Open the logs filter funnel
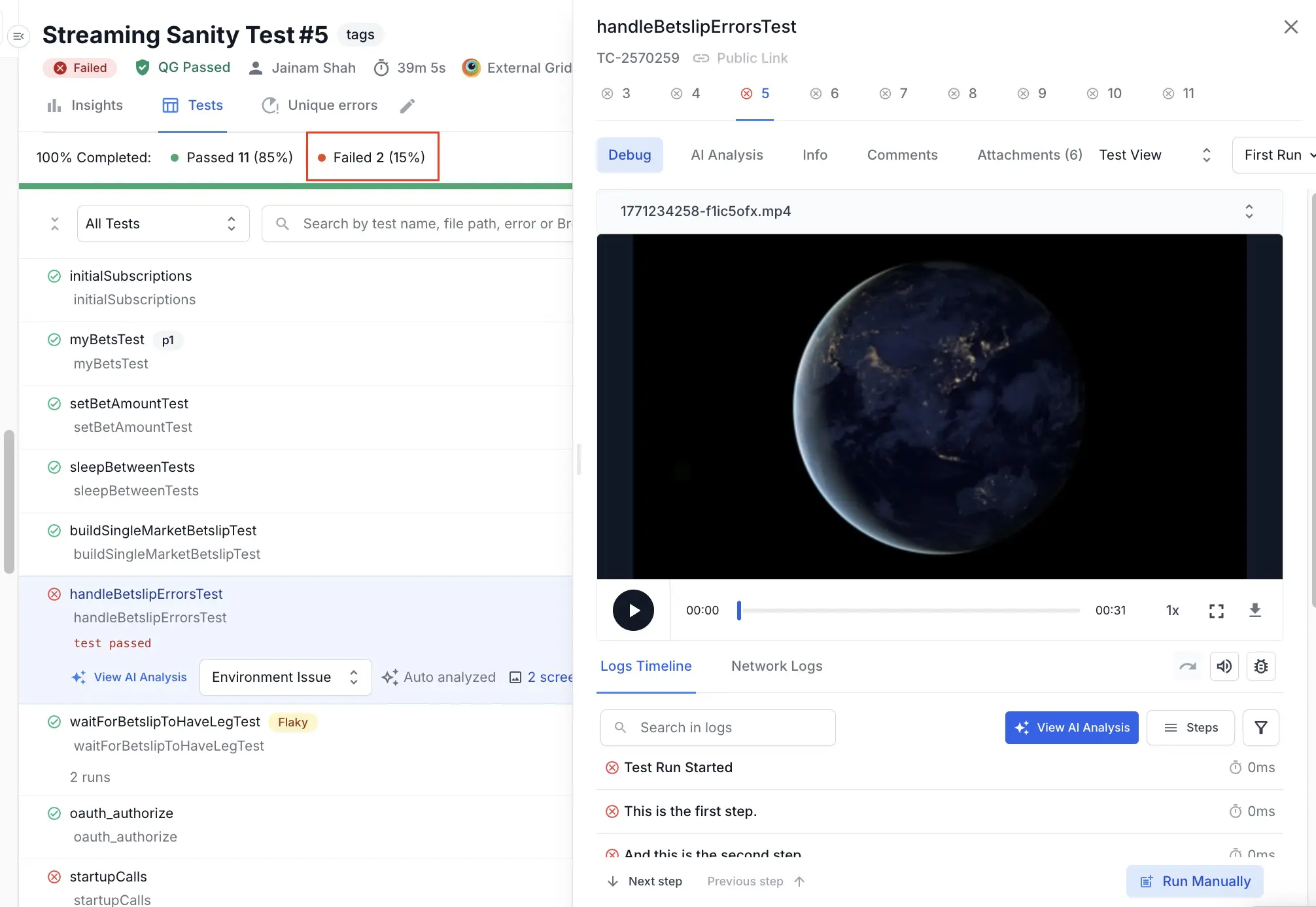Screen dimensions: 1316x907 click(x=1260, y=728)
